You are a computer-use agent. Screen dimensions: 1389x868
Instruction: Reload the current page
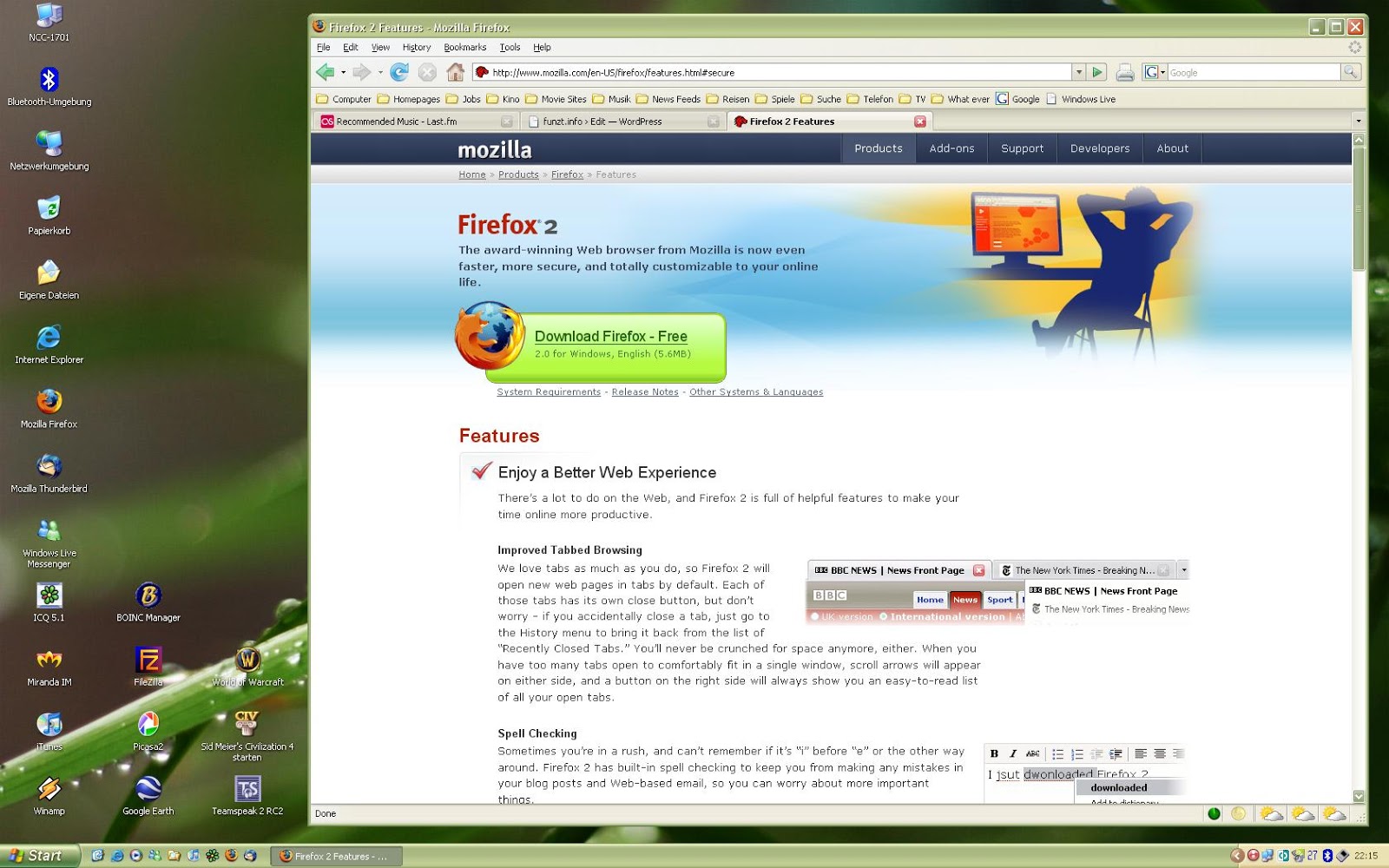[x=399, y=72]
